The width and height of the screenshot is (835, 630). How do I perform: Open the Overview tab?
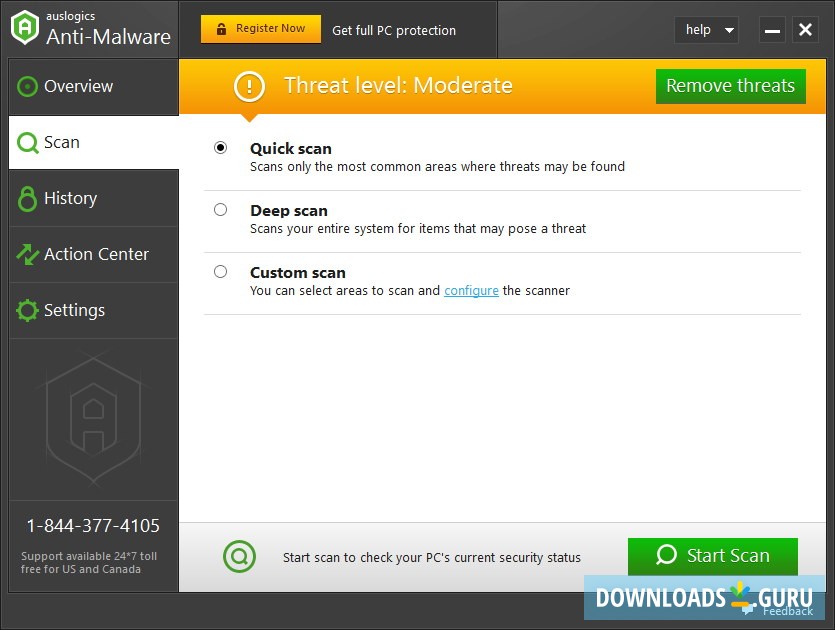(94, 86)
